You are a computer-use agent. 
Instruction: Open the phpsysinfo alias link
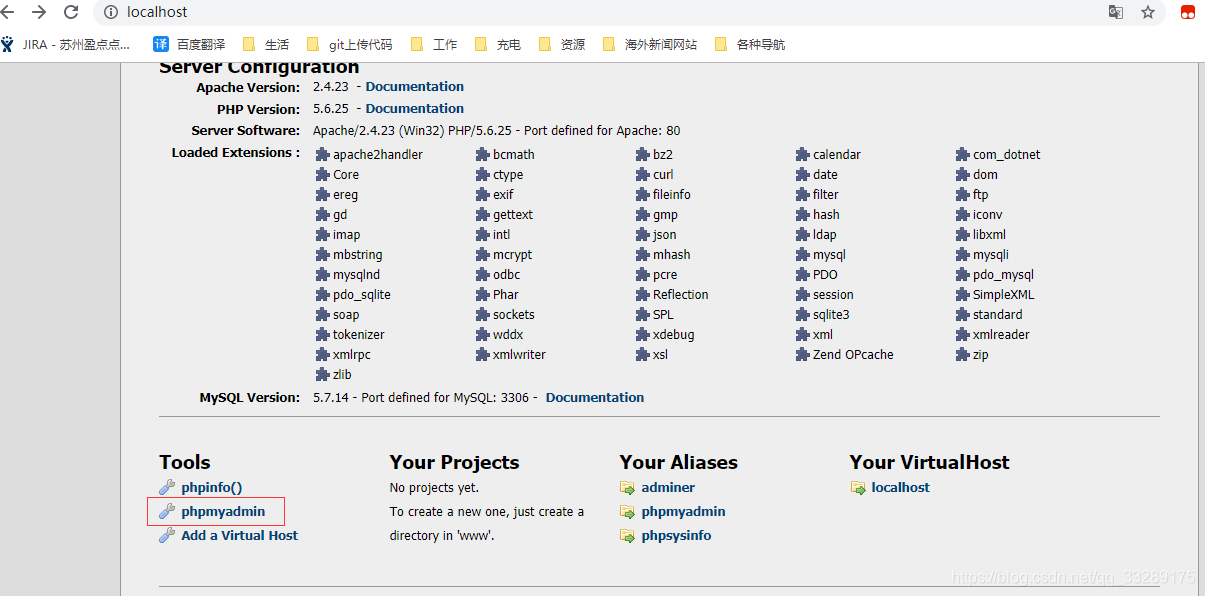(677, 536)
